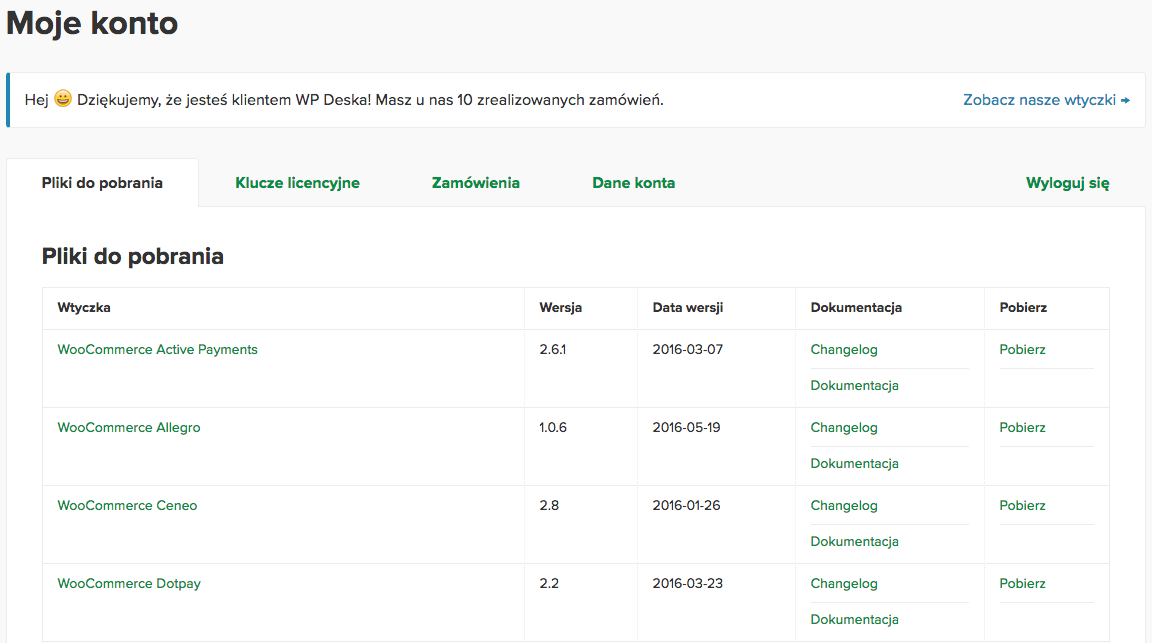Open Dokumentacja for WooCommerce Active Payments

(x=854, y=386)
